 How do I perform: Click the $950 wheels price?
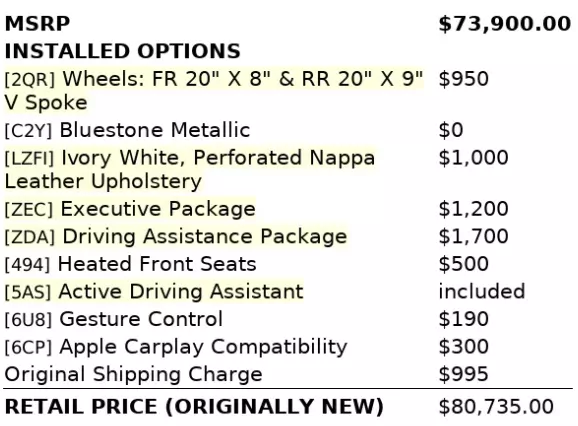coord(463,79)
